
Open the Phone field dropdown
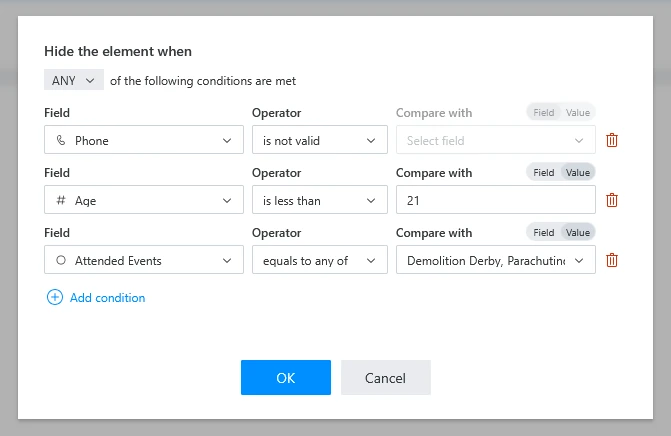pyautogui.click(x=144, y=139)
